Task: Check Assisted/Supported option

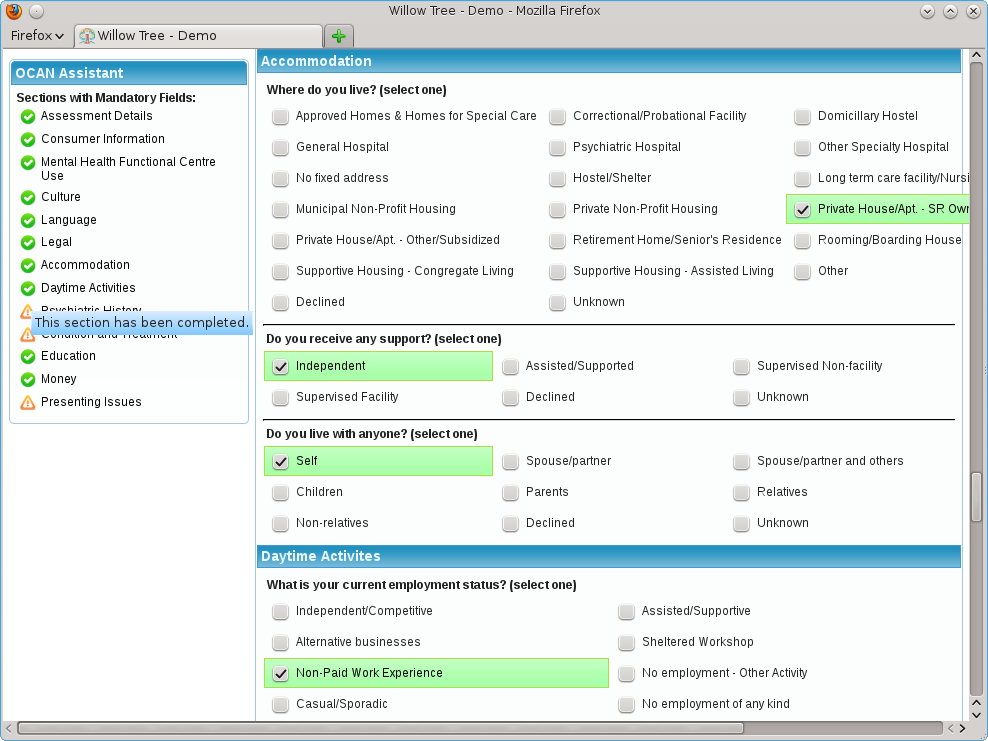Action: 510,366
